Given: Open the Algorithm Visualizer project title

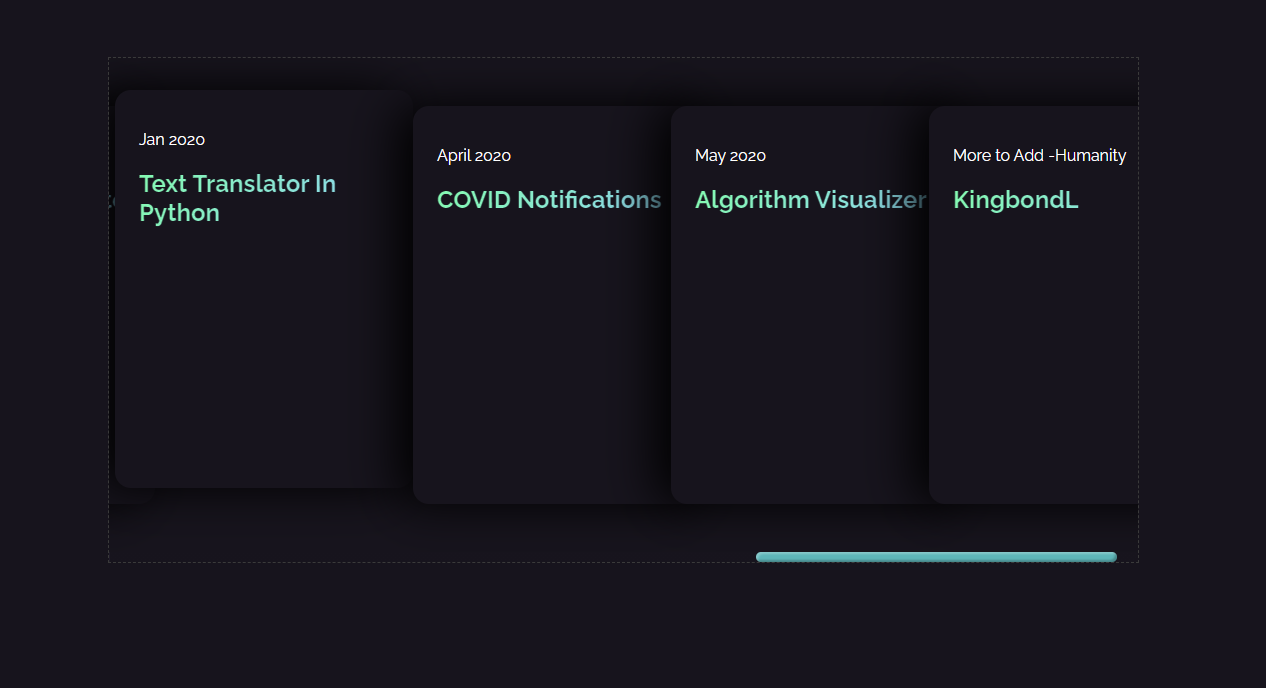Looking at the screenshot, I should tap(811, 200).
